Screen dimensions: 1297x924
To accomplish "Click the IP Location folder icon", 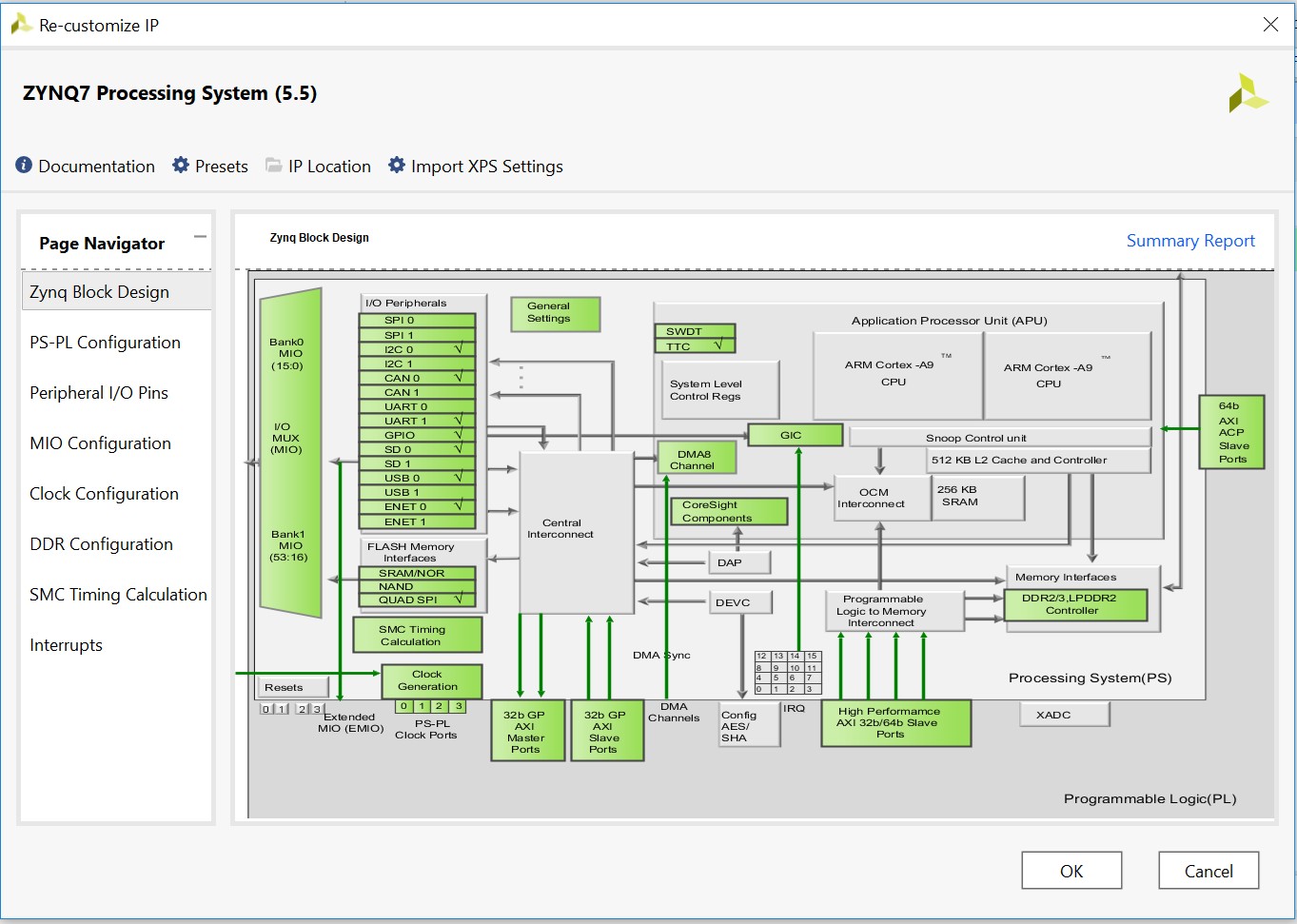I will pos(274,166).
